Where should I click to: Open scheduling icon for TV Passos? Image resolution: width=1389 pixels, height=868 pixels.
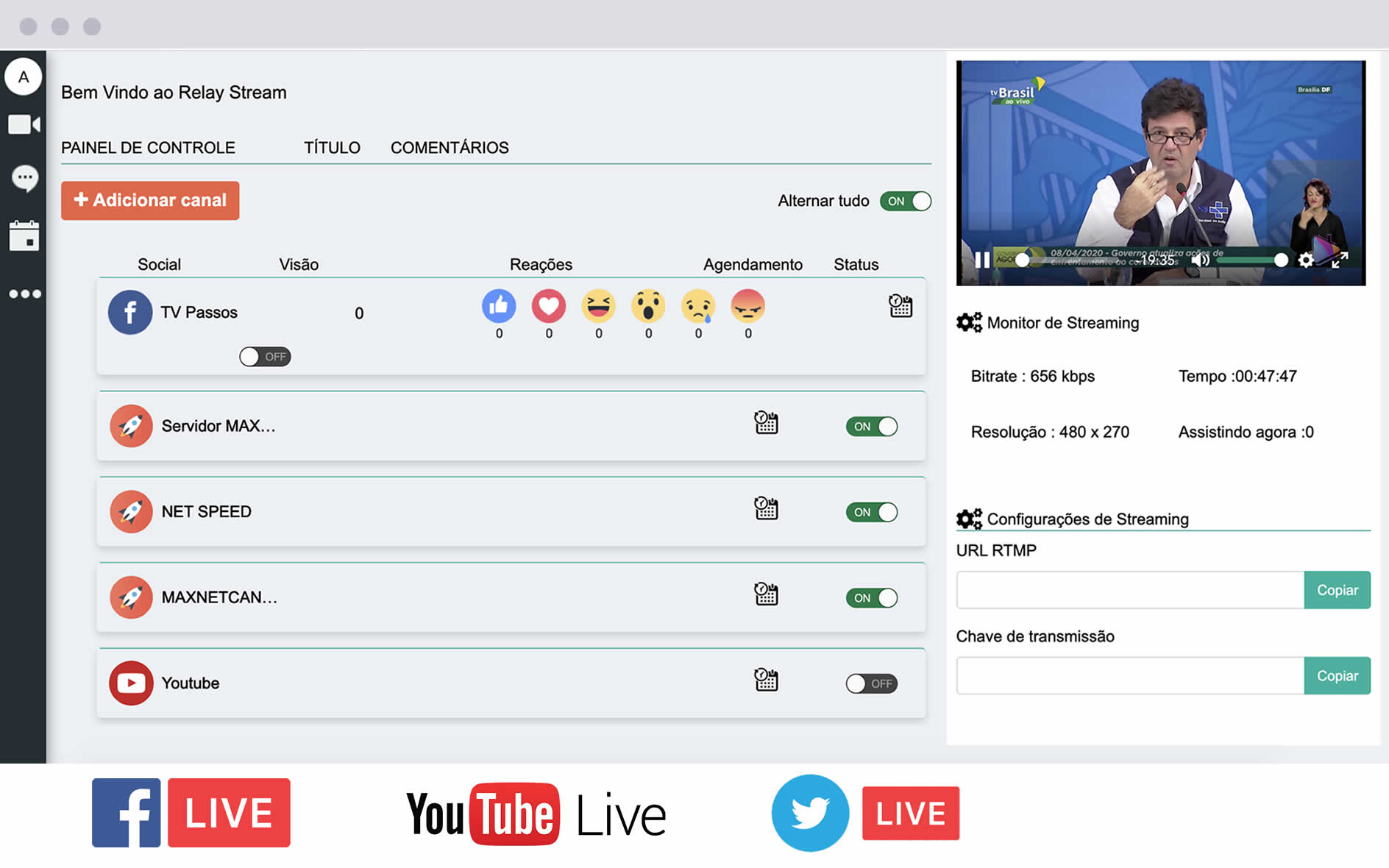900,305
